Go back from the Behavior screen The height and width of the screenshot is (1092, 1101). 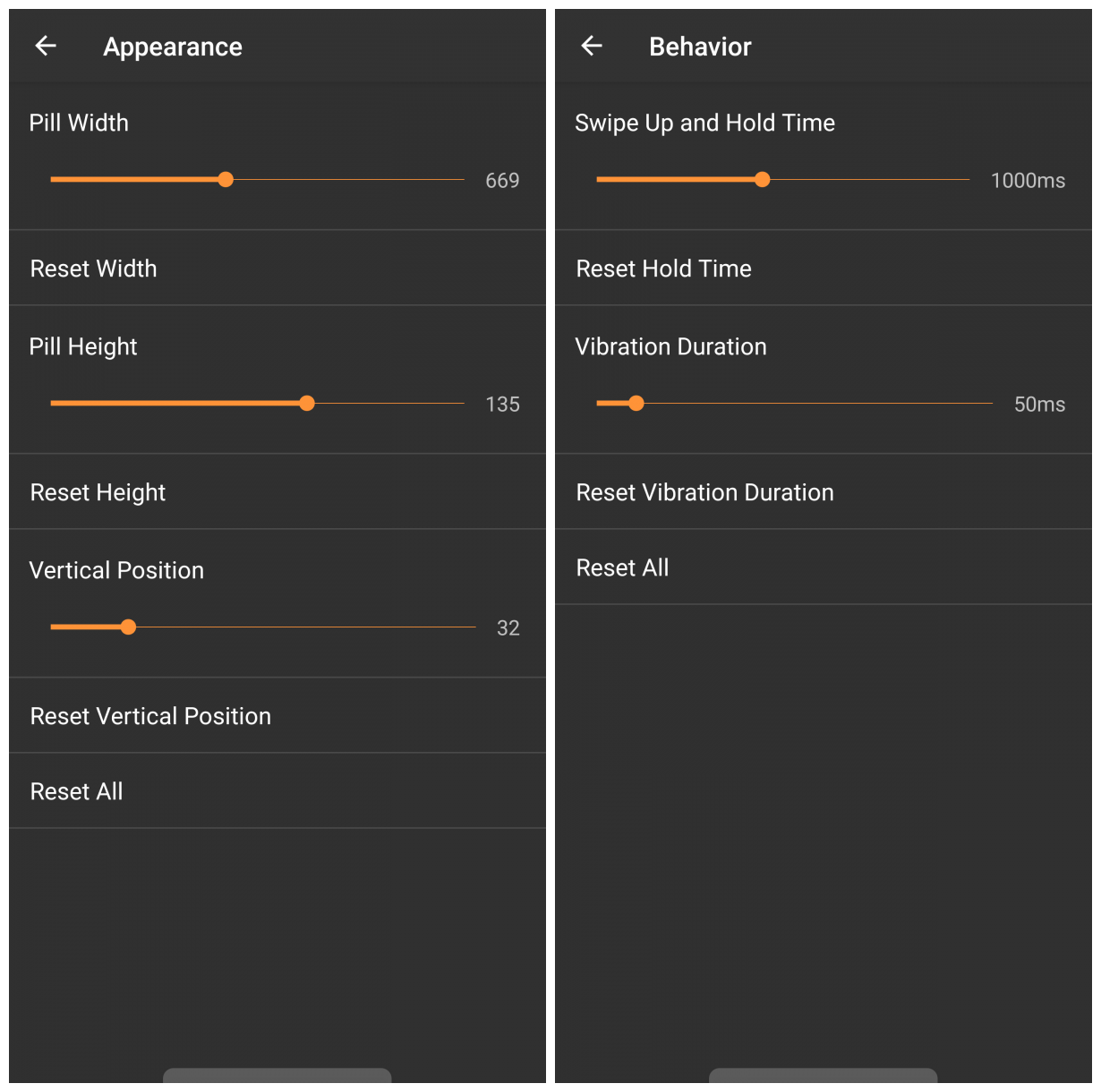(x=592, y=46)
